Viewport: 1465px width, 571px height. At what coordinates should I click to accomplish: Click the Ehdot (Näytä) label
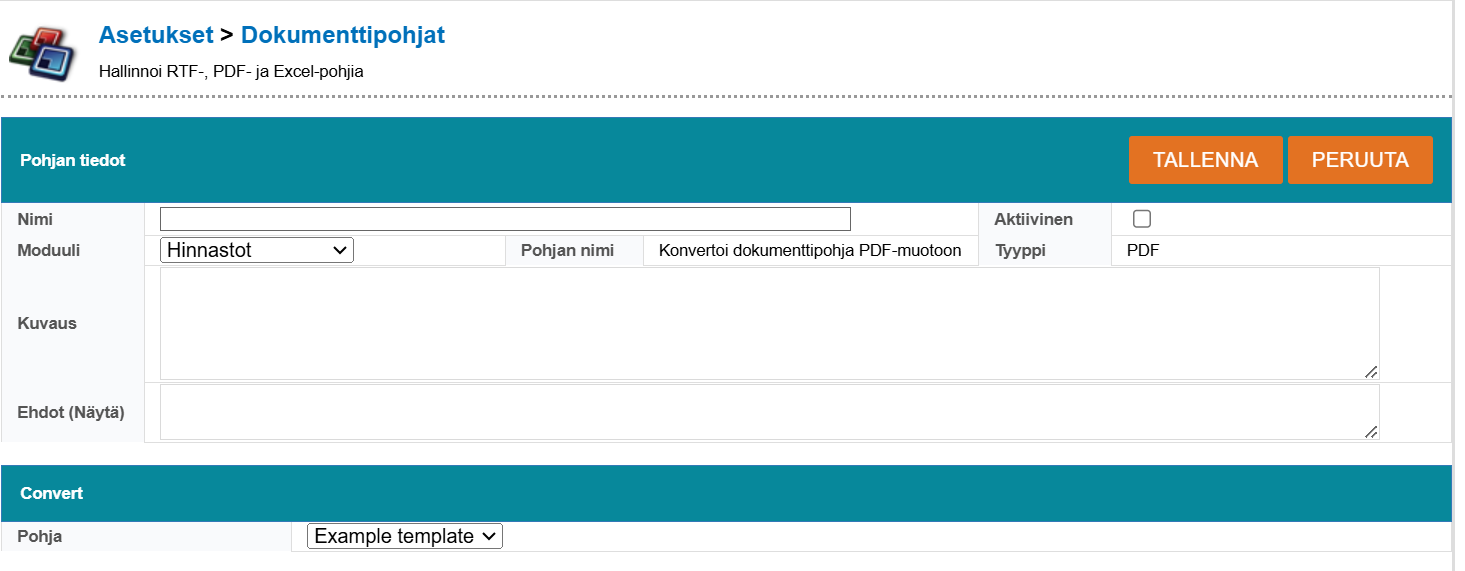71,412
